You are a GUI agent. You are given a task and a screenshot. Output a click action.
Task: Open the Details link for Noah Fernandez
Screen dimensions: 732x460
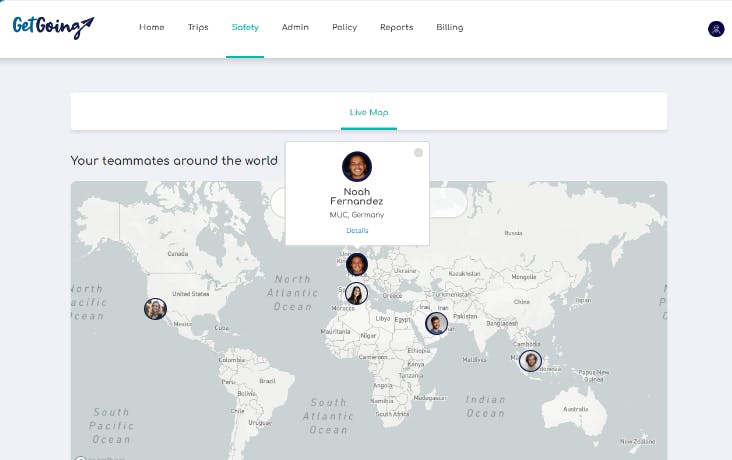click(357, 231)
